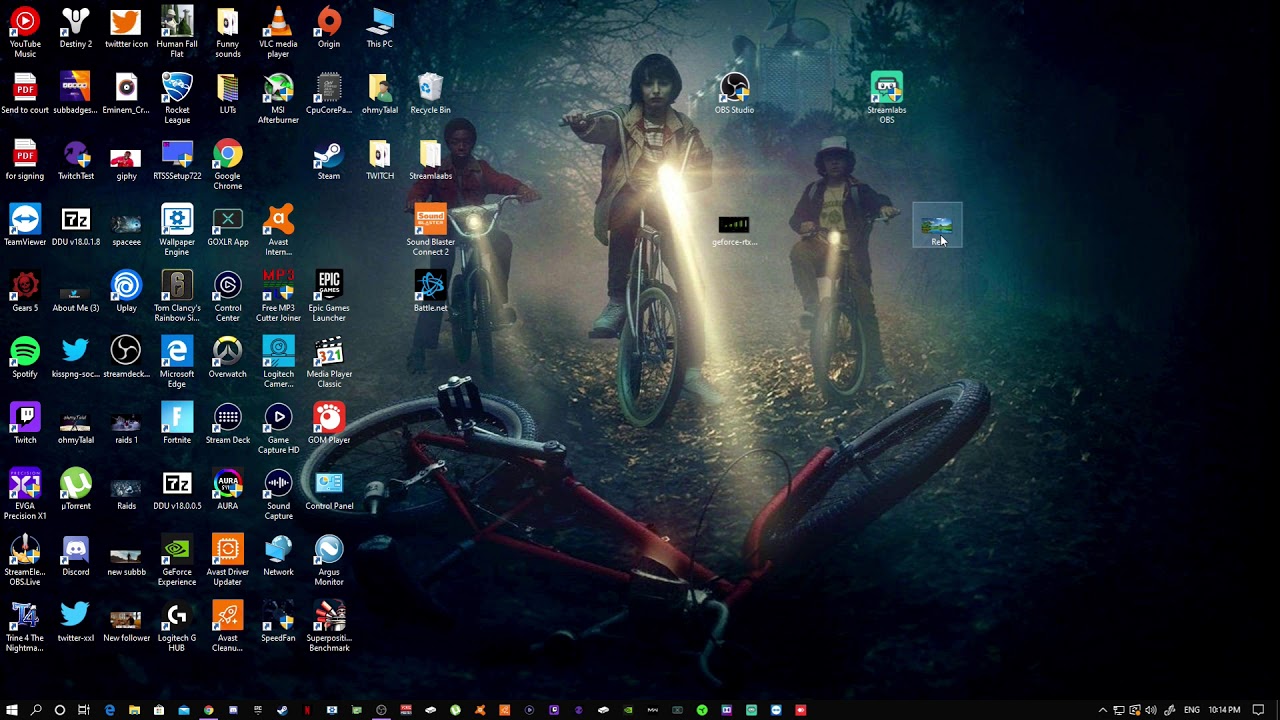
Task: Open the volume control in tray
Action: tap(1151, 710)
